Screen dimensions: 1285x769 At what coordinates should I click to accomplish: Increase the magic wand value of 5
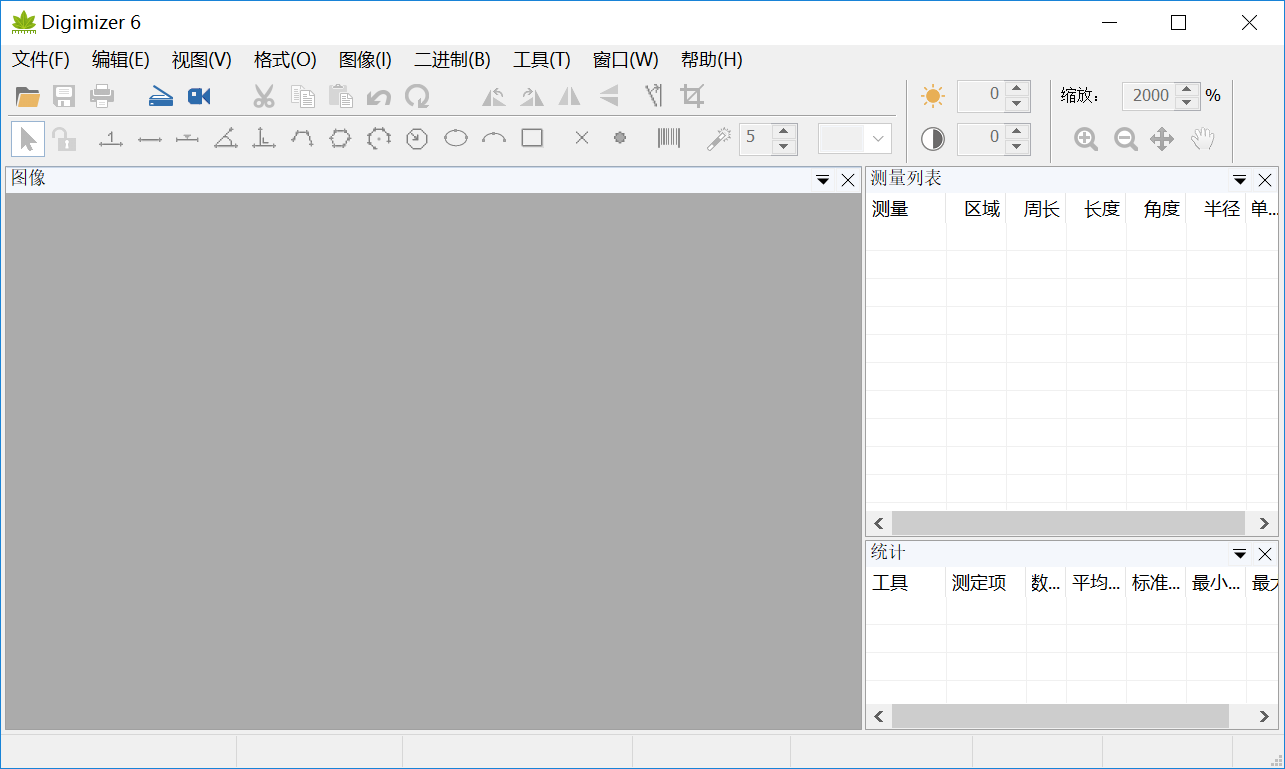(x=784, y=130)
